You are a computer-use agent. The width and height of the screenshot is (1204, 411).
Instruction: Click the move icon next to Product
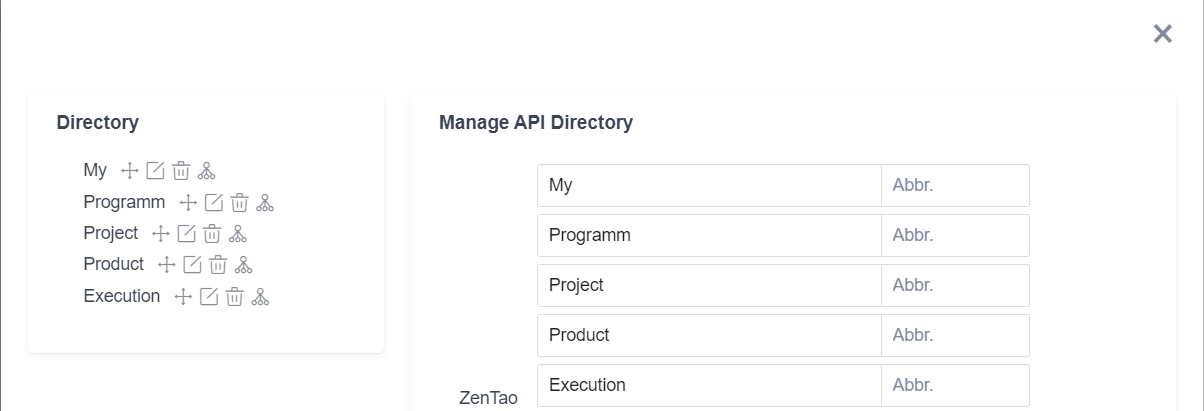(x=166, y=265)
